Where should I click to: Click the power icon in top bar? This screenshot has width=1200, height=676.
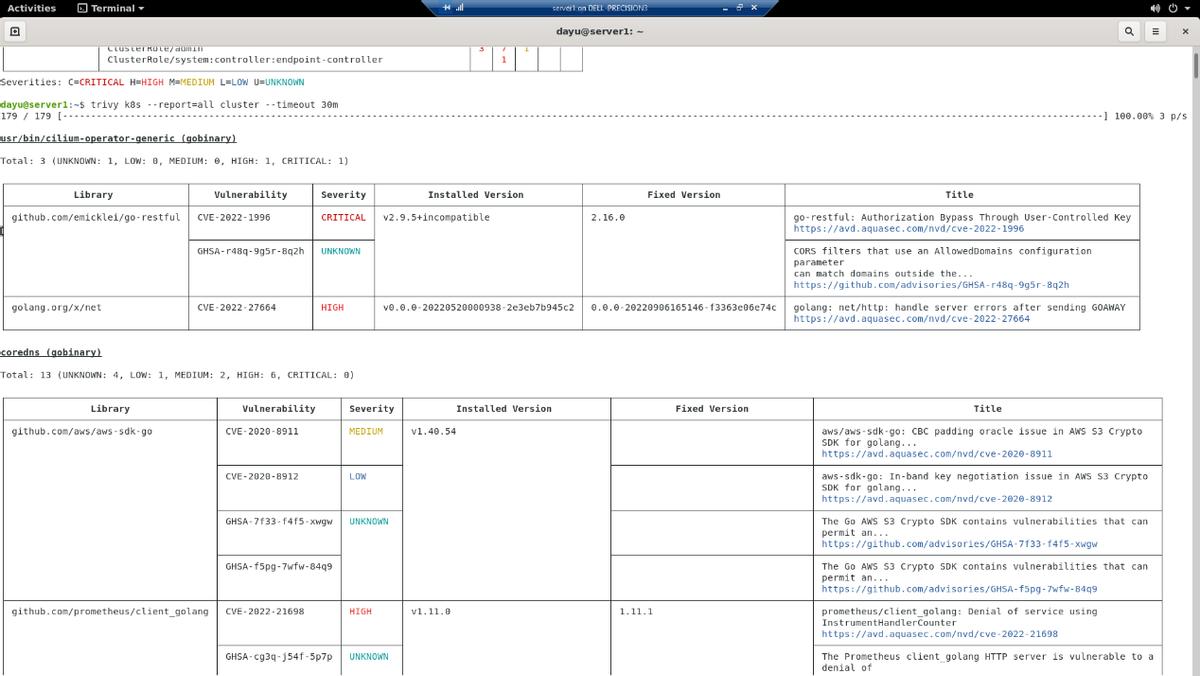pos(1173,8)
